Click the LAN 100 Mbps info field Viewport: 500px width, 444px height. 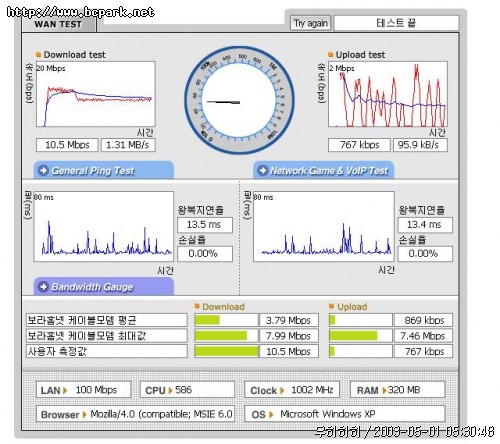coord(83,390)
